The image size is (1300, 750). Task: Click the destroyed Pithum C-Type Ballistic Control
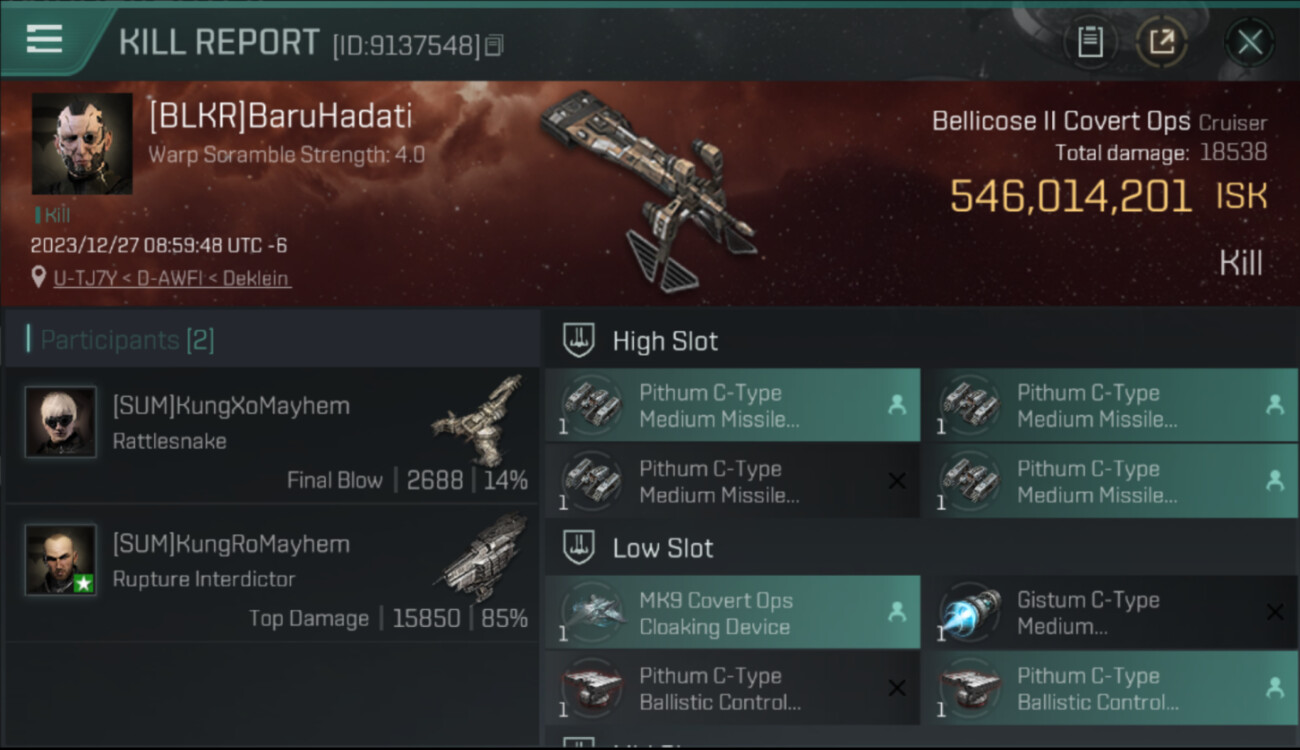point(733,688)
